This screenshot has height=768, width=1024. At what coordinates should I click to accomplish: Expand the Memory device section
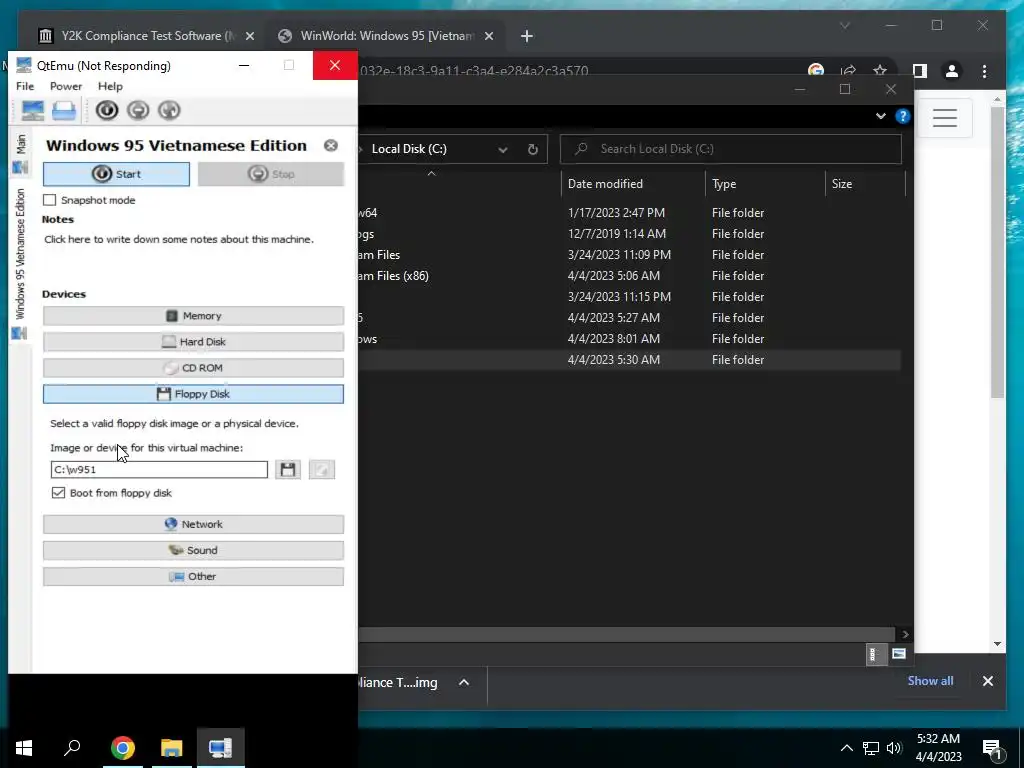pyautogui.click(x=193, y=316)
